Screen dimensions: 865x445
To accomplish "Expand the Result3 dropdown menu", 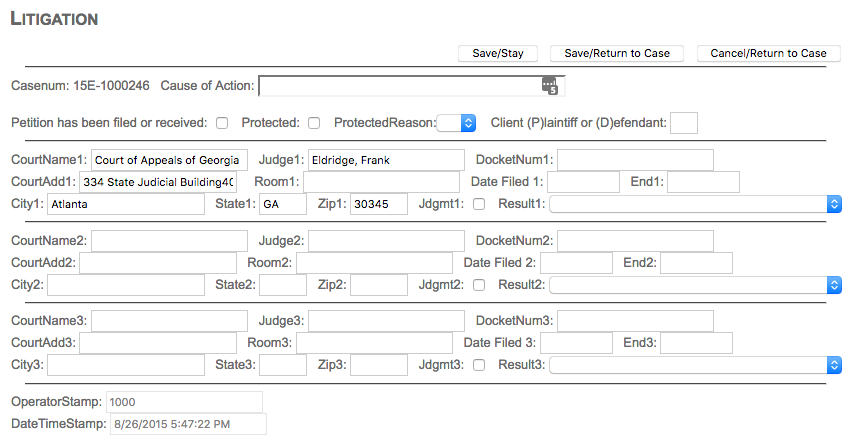I will tap(694, 365).
